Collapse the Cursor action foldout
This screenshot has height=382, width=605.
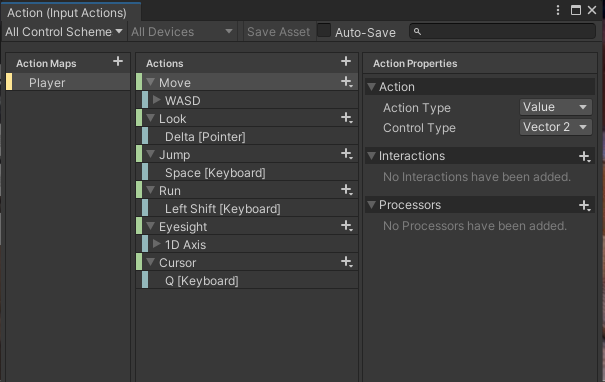[150, 262]
